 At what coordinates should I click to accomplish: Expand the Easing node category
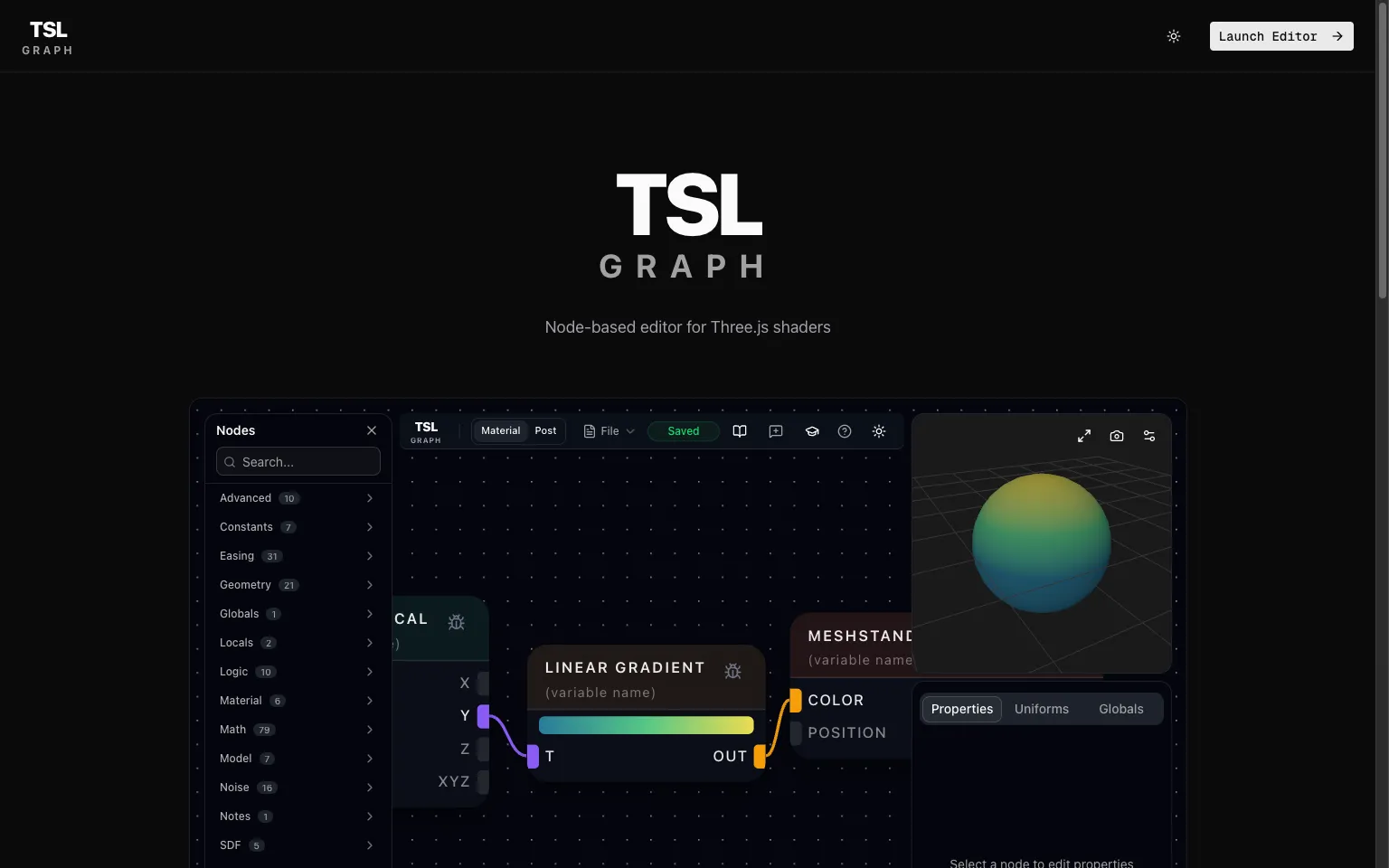(297, 556)
